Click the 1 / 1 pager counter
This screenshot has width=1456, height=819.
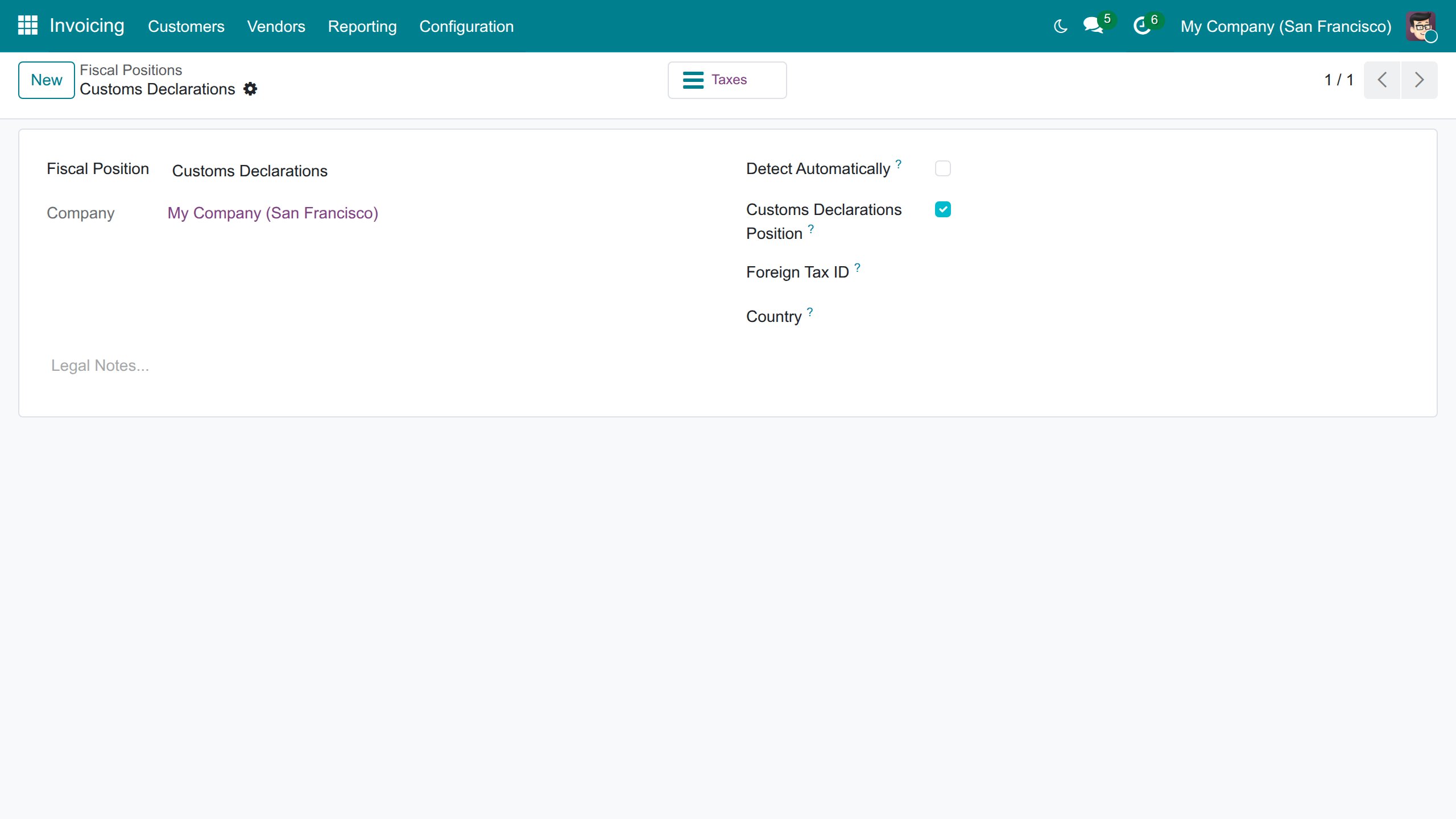[1339, 80]
